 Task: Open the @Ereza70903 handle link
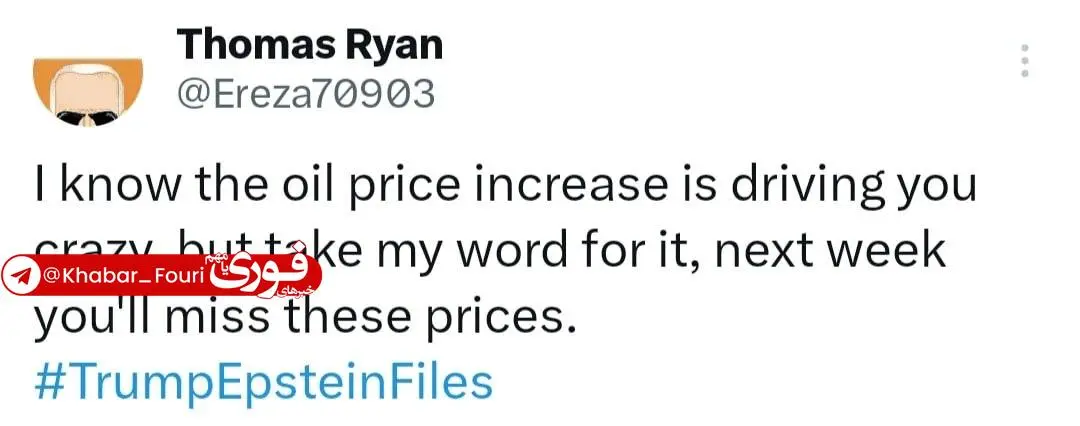click(306, 94)
